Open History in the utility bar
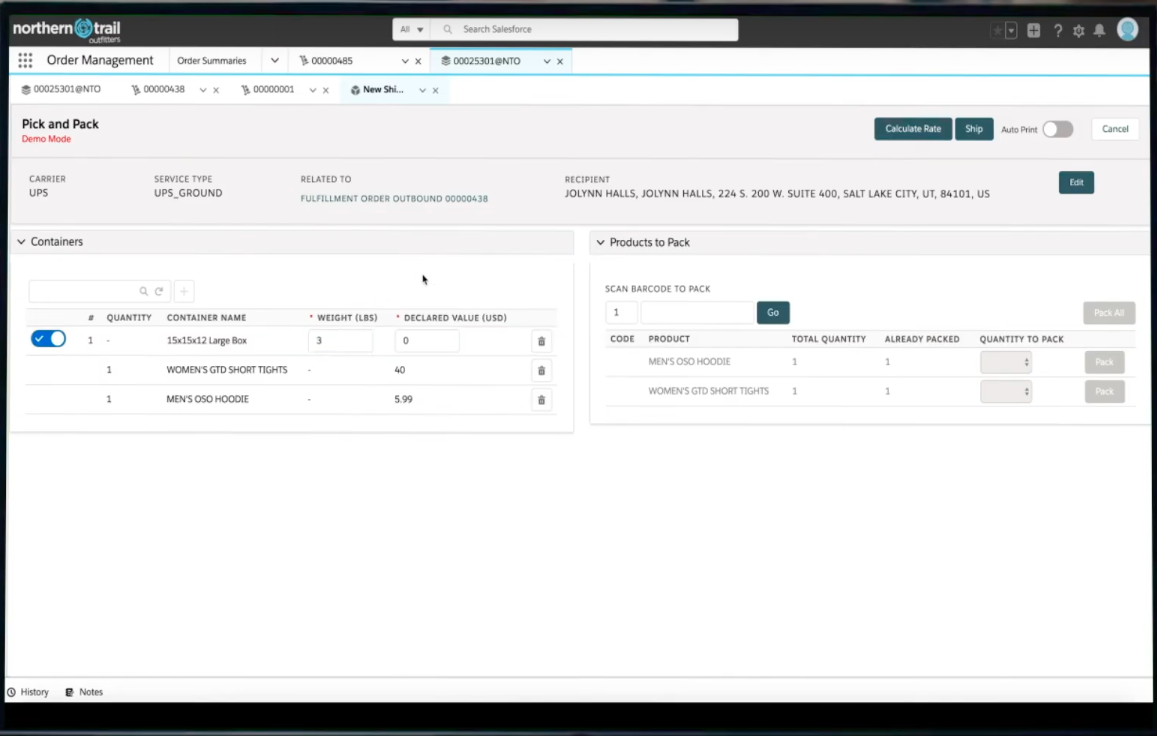The image size is (1157, 736). tap(28, 692)
